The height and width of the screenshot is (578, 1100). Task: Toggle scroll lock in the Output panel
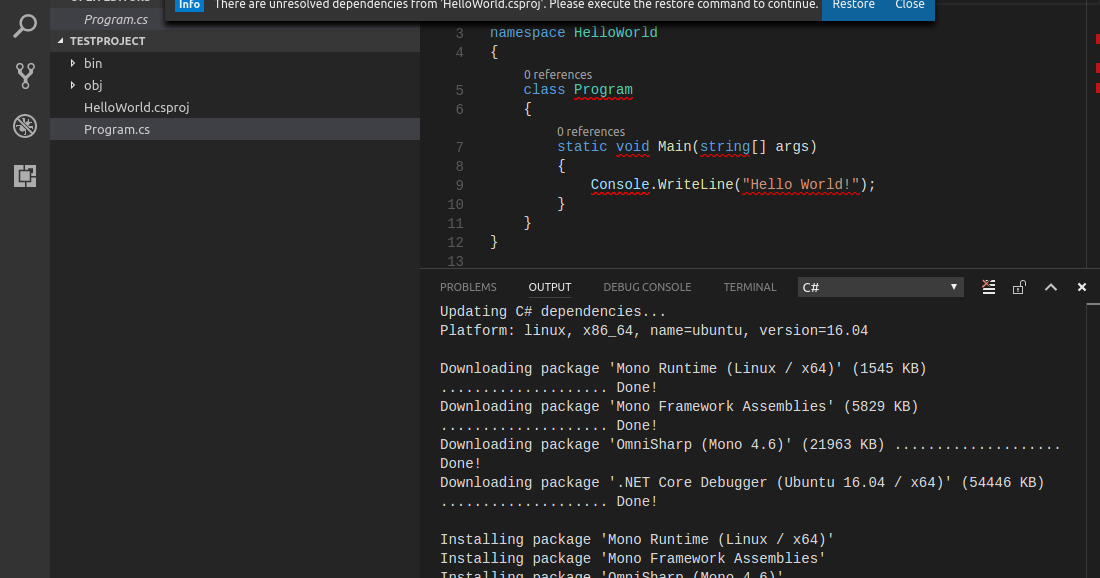pos(1019,287)
